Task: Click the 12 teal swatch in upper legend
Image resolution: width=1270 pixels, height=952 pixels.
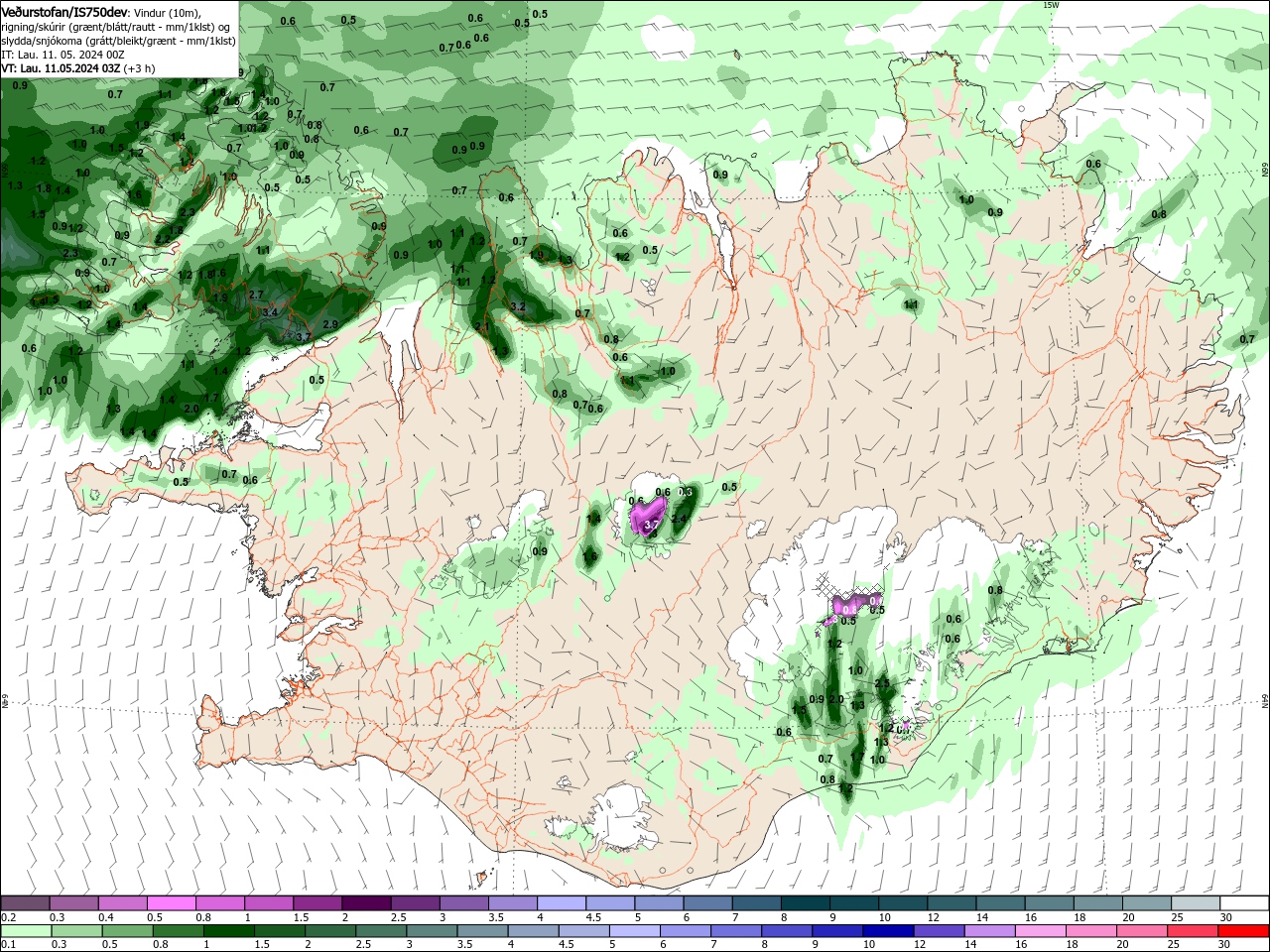Action: pos(952,903)
